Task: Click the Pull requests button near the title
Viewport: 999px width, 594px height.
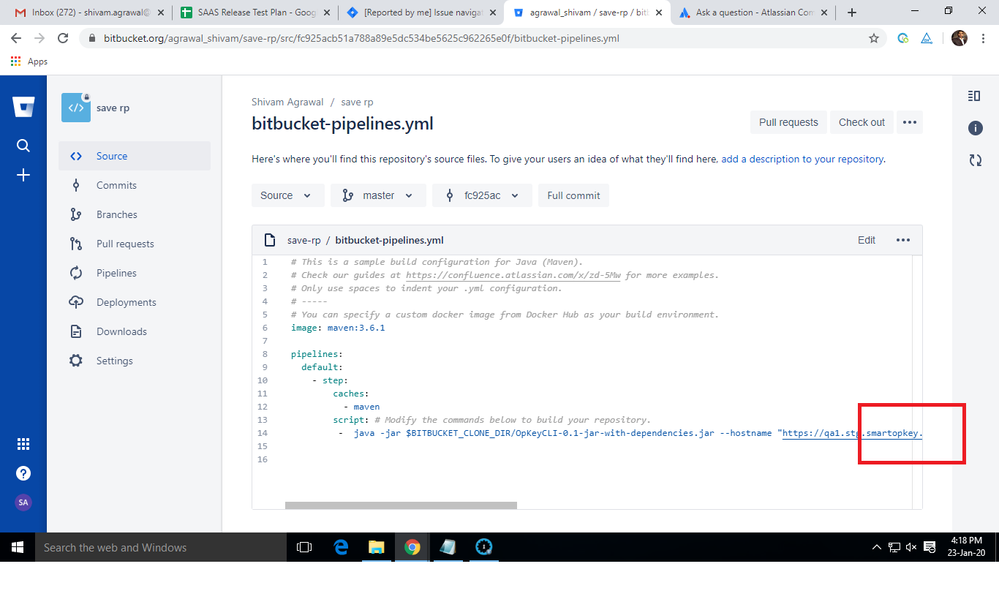Action: pos(788,122)
